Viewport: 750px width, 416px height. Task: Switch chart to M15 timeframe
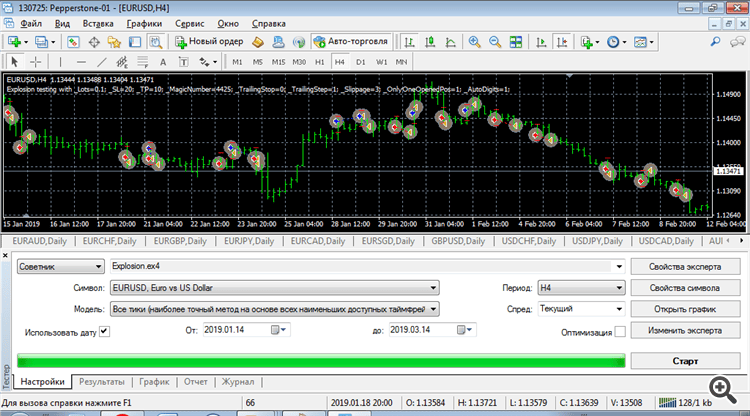(277, 62)
